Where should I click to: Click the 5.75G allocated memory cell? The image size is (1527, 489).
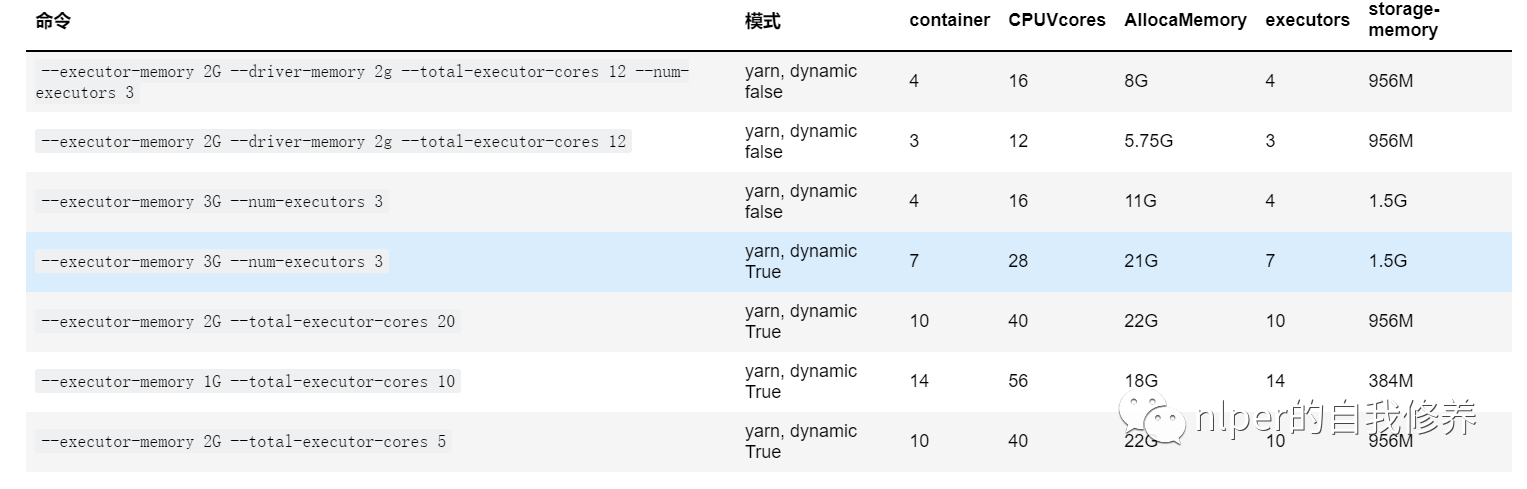click(x=1148, y=141)
